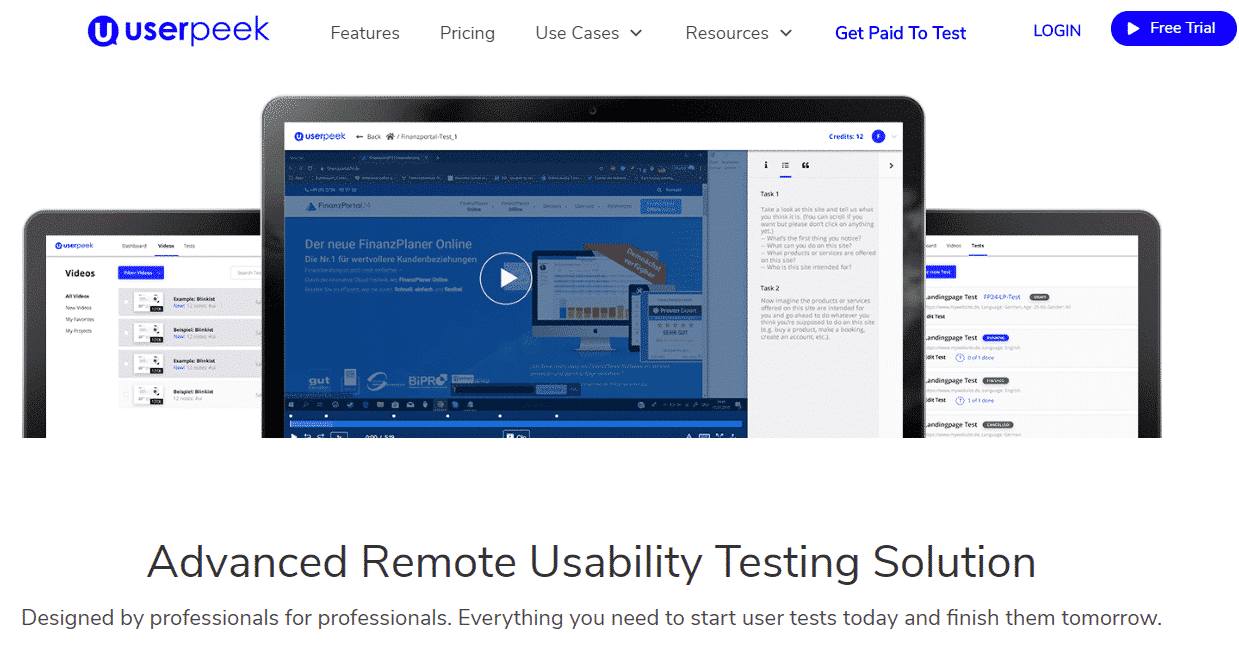This screenshot has width=1239, height=656.
Task: Play the FinanzPlaner demo video
Action: (x=505, y=278)
